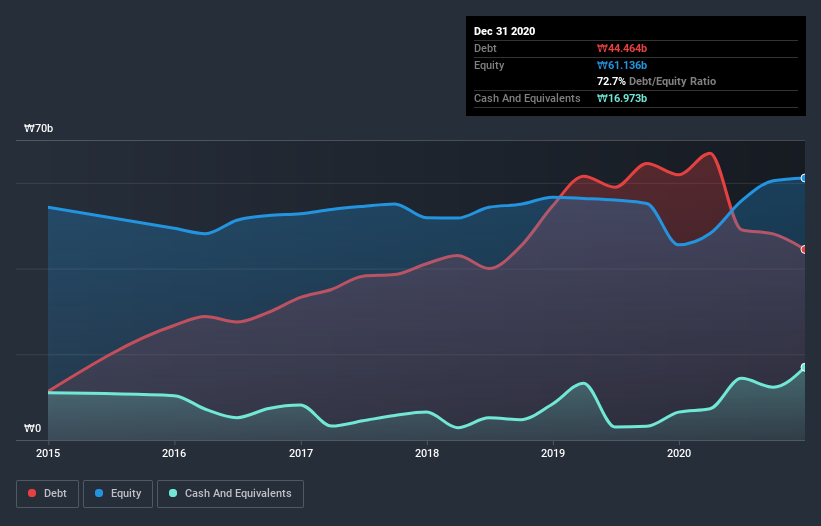Click the ₩44.464b debt value
Viewport: 821px width, 526px height.
[622, 48]
